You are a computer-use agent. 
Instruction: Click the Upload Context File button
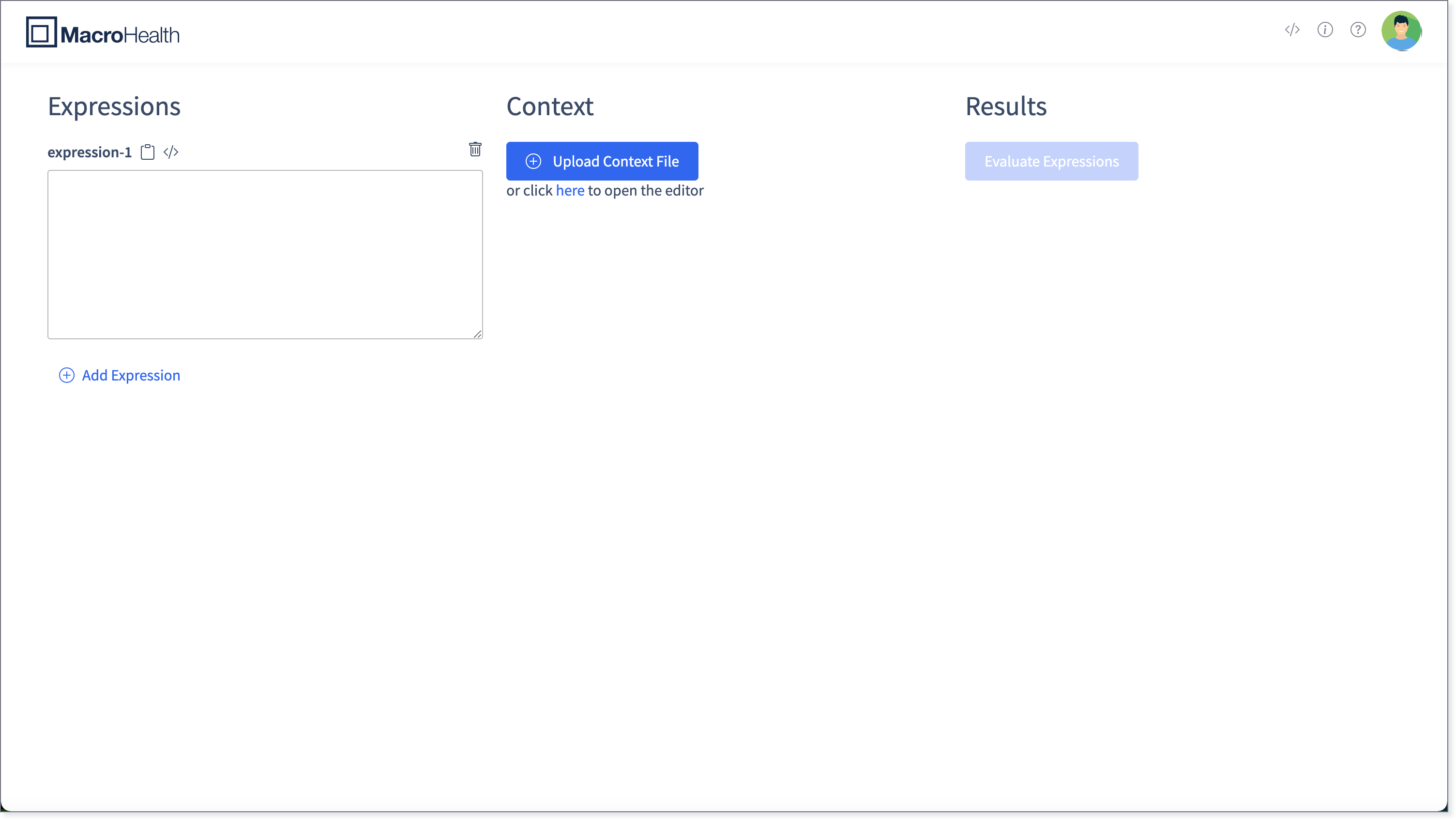(602, 161)
